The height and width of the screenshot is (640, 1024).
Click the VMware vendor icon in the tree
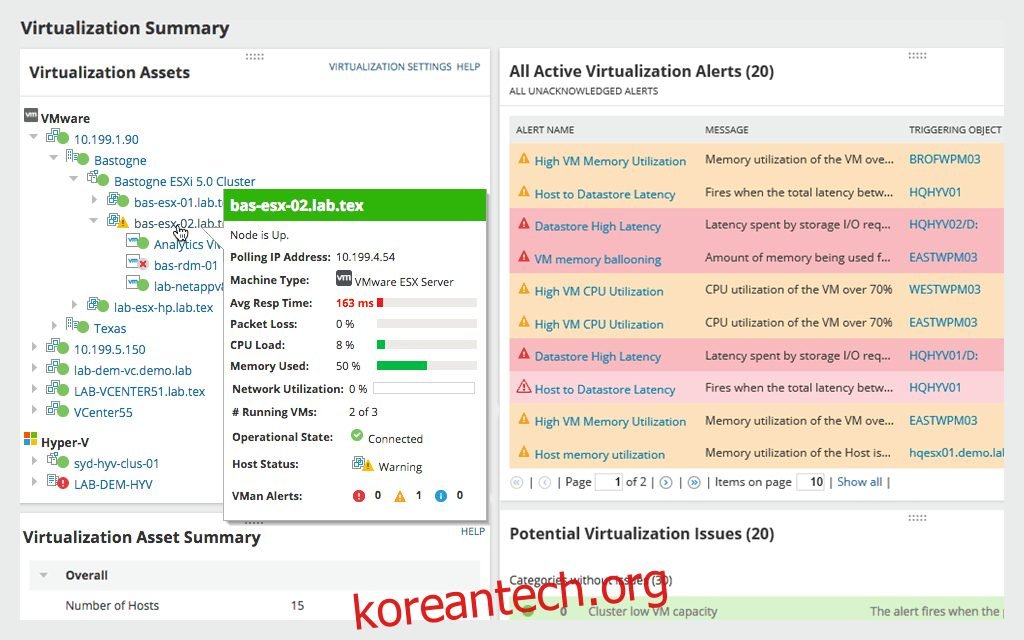(x=30, y=117)
